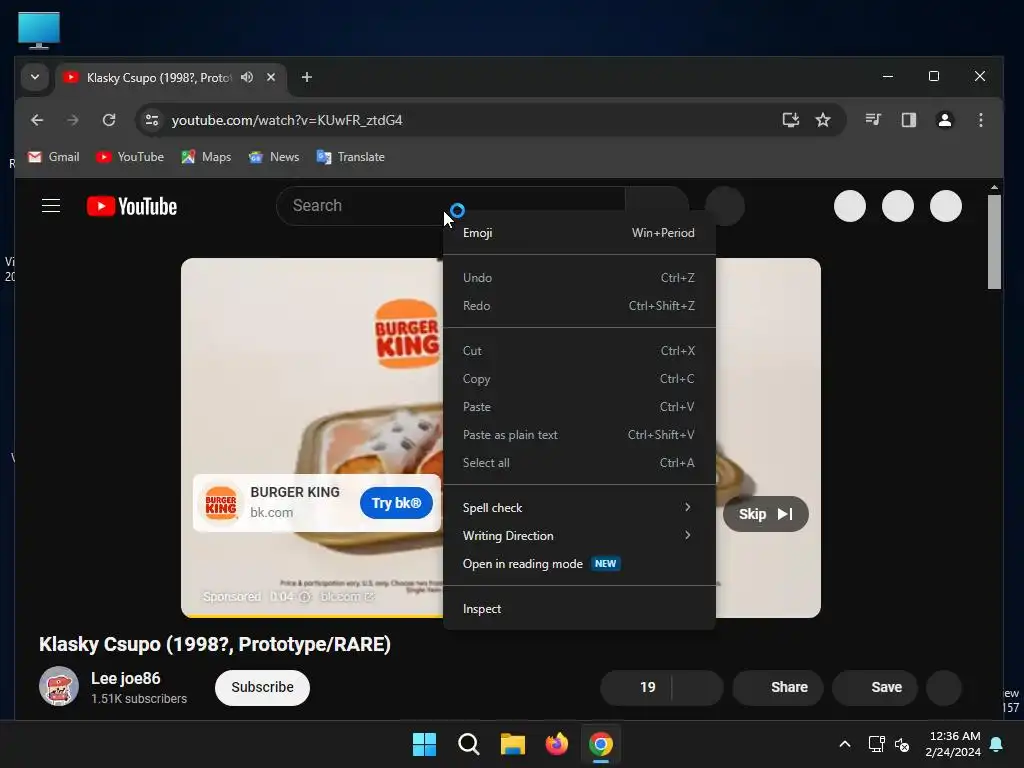The image size is (1024, 768).
Task: Close the Klasky Csupo tab
Action: coord(271,77)
